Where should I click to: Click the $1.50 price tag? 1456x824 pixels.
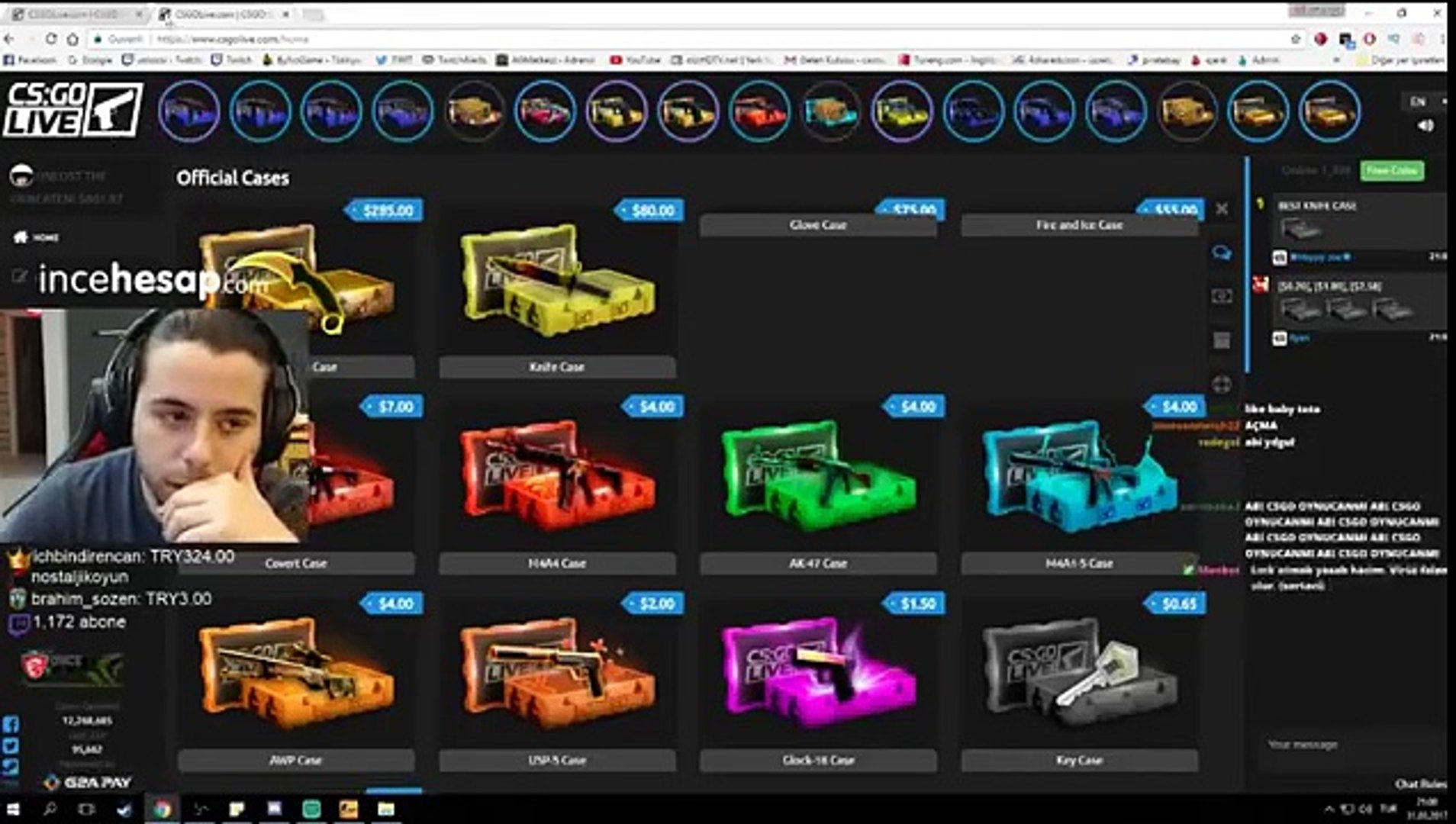pyautogui.click(x=914, y=604)
